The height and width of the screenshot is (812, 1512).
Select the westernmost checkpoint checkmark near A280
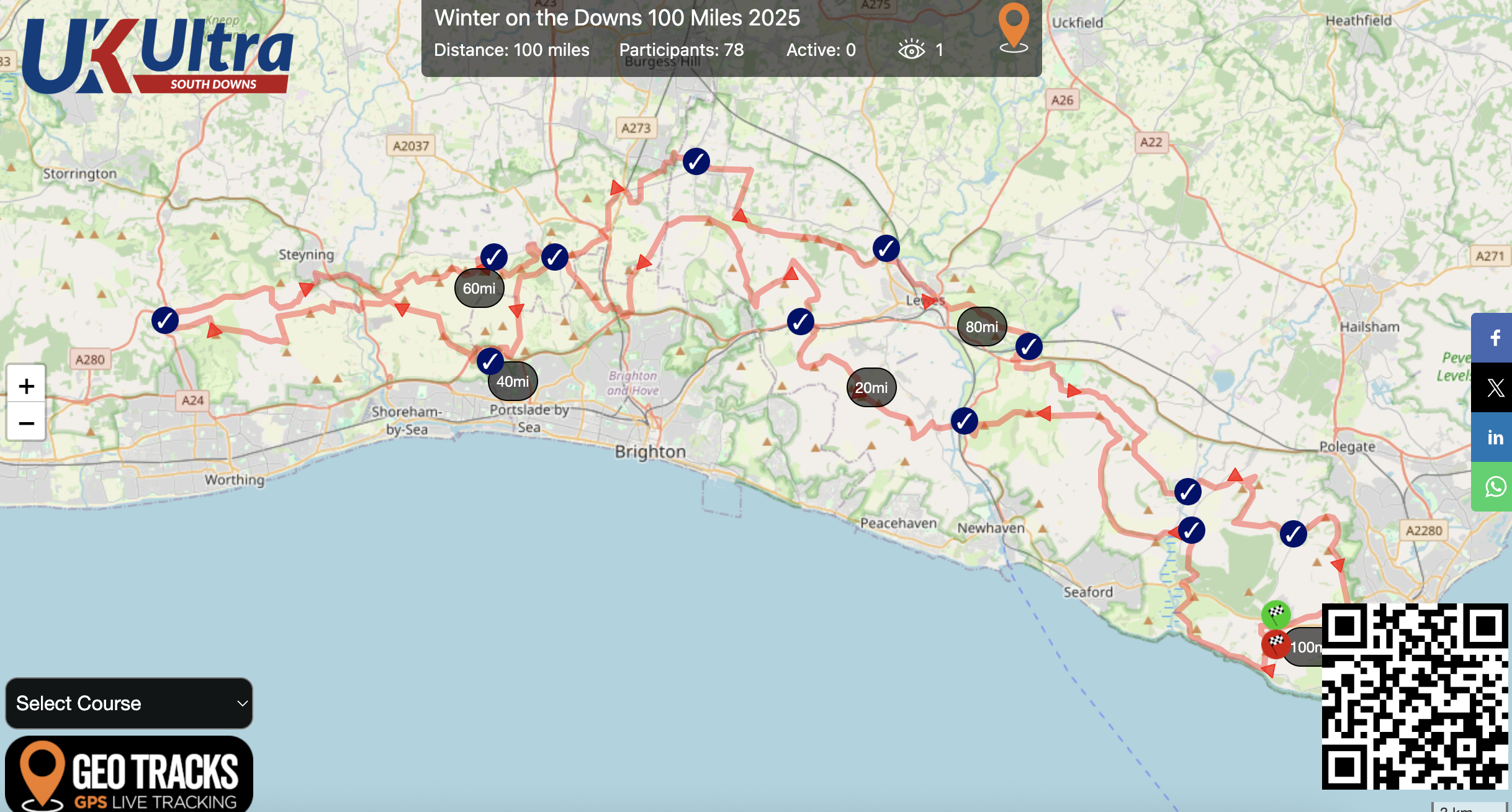(x=165, y=320)
